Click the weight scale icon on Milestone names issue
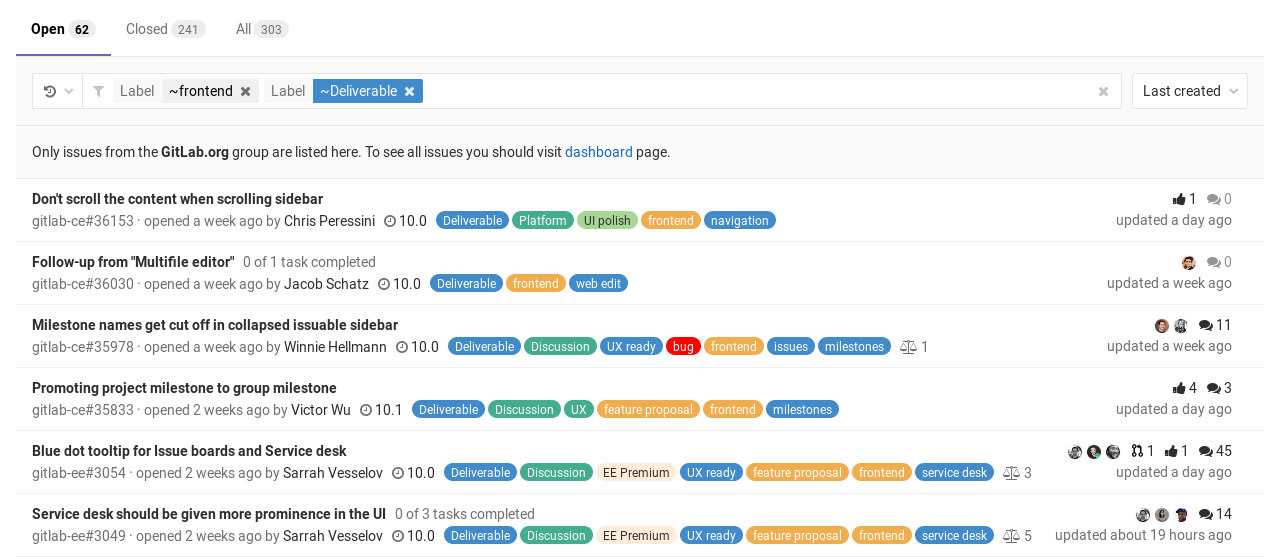The width and height of the screenshot is (1280, 557). 908,347
